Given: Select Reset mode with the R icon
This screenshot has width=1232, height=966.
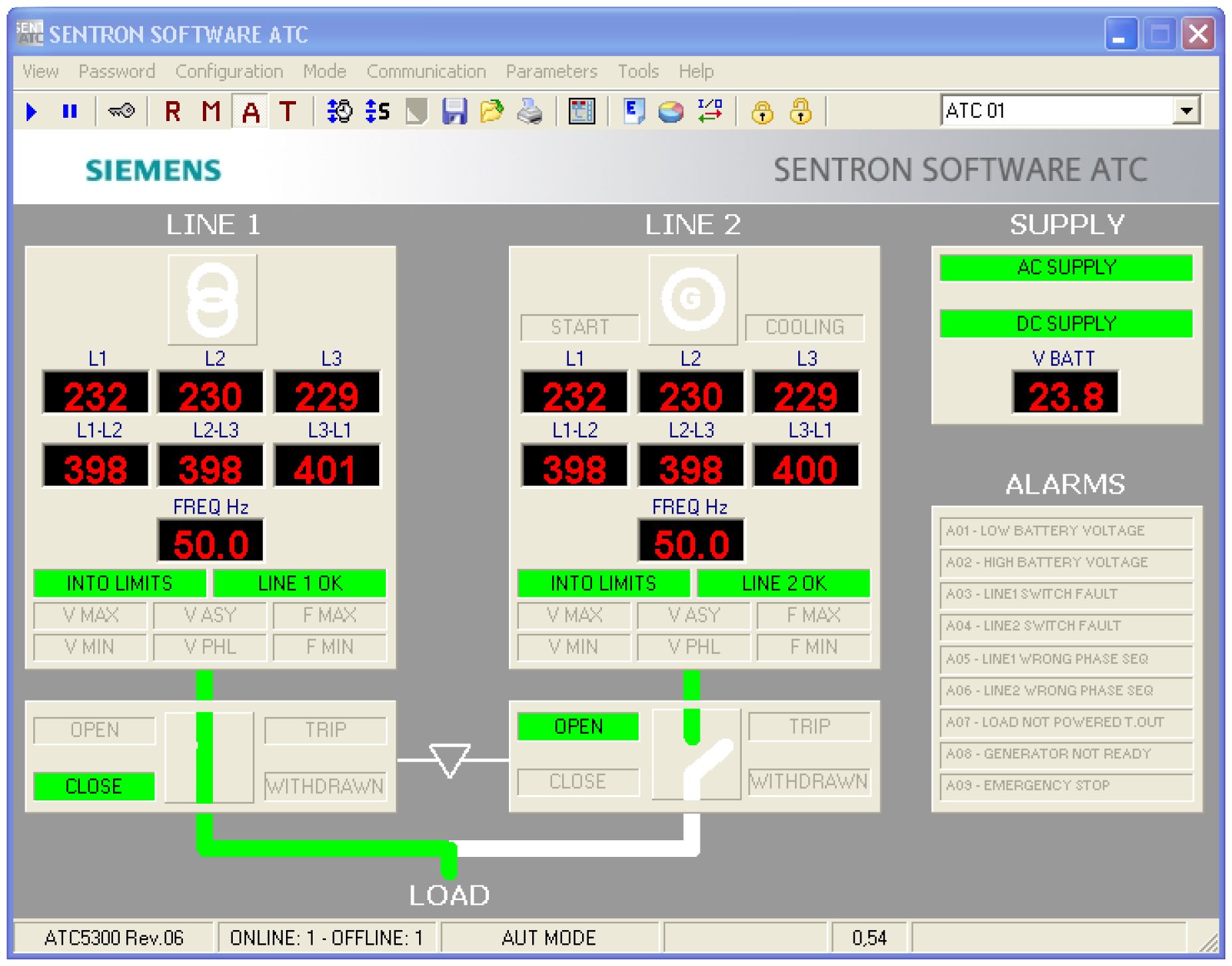Looking at the screenshot, I should (173, 111).
